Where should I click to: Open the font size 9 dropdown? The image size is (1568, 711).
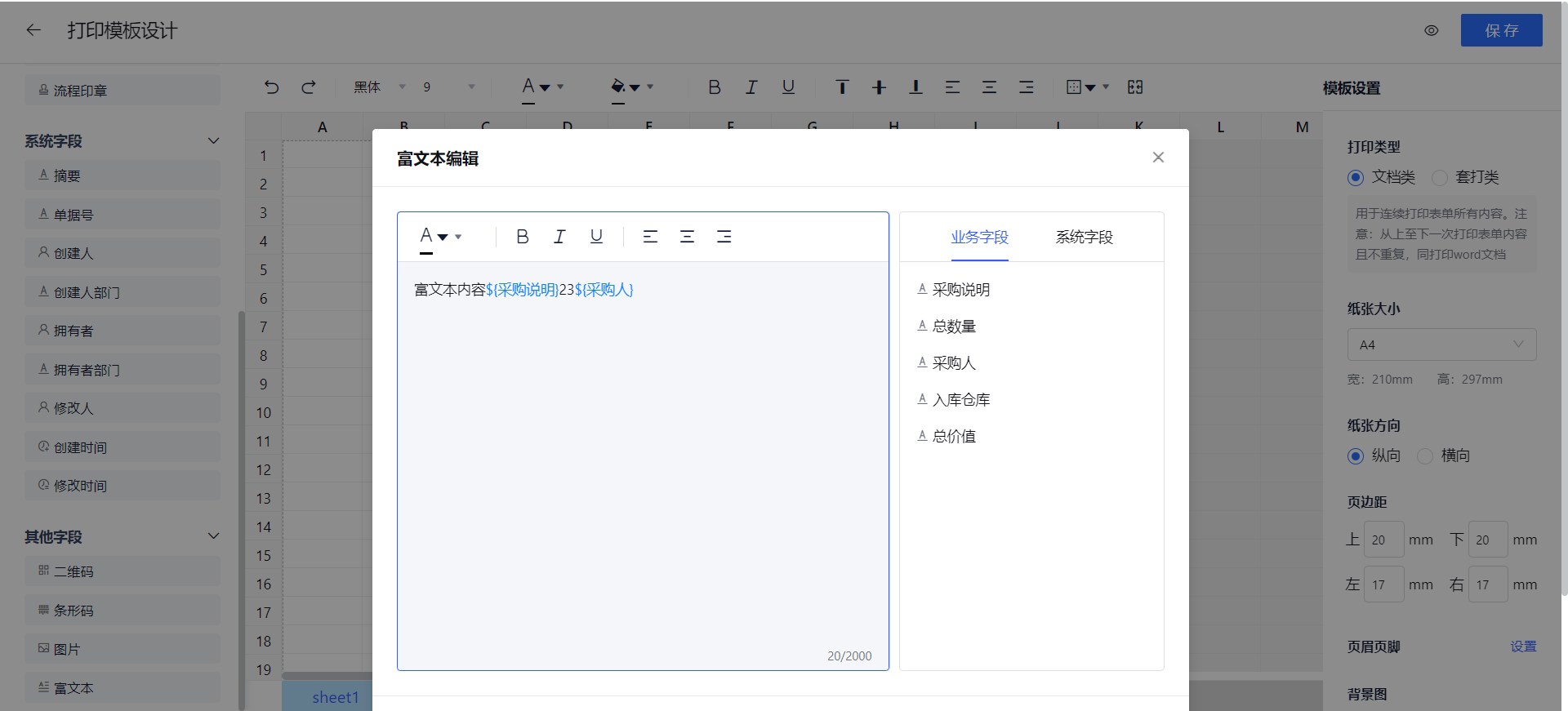click(x=448, y=87)
